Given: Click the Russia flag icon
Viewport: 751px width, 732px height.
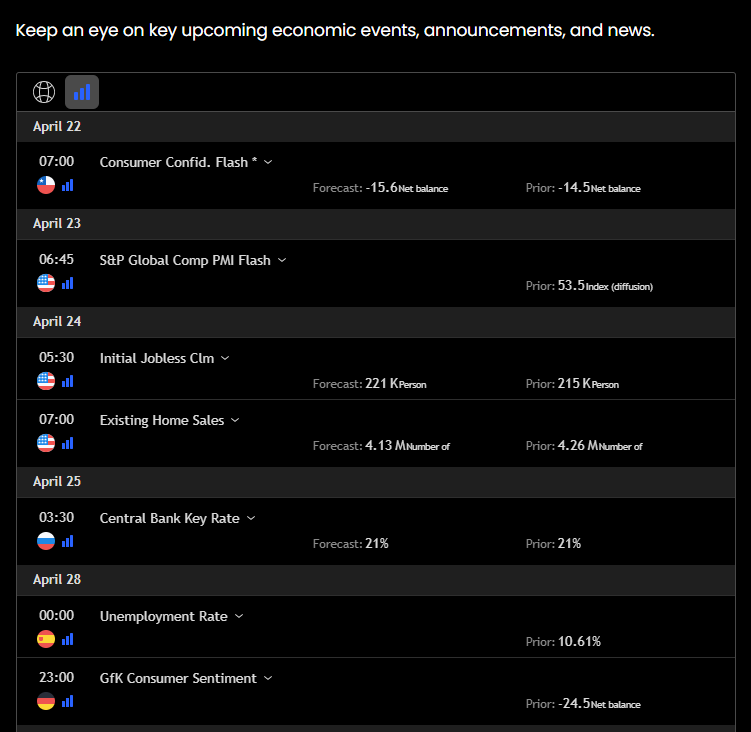Looking at the screenshot, I should tap(46, 541).
